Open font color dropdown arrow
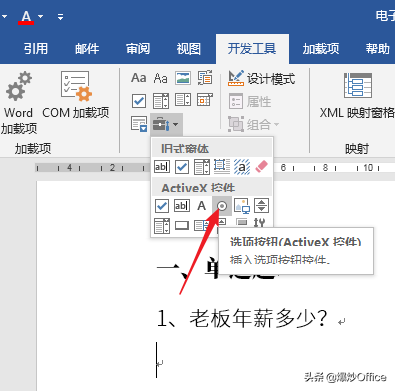Screen dimensions: 395x391 [41, 16]
